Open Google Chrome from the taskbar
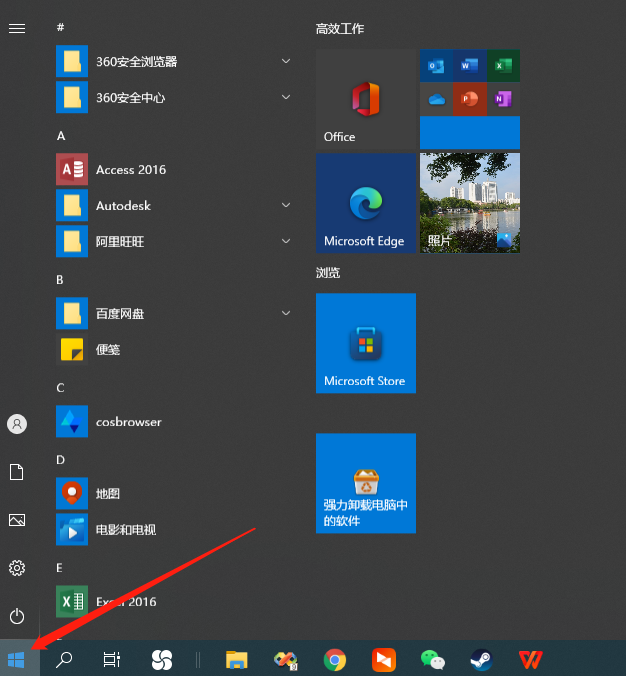 pyautogui.click(x=335, y=660)
